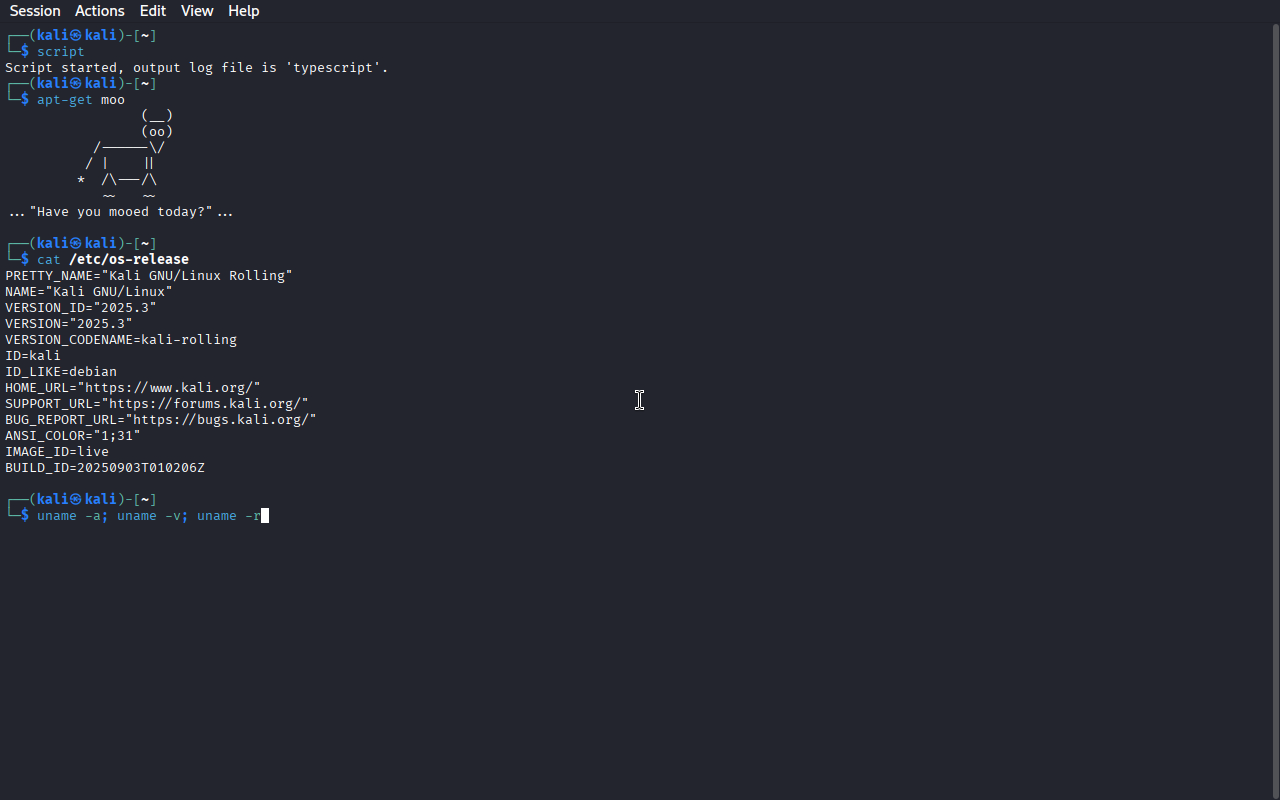The height and width of the screenshot is (800, 1280).
Task: Click the 'apt-get moo' command text
Action: (x=81, y=99)
